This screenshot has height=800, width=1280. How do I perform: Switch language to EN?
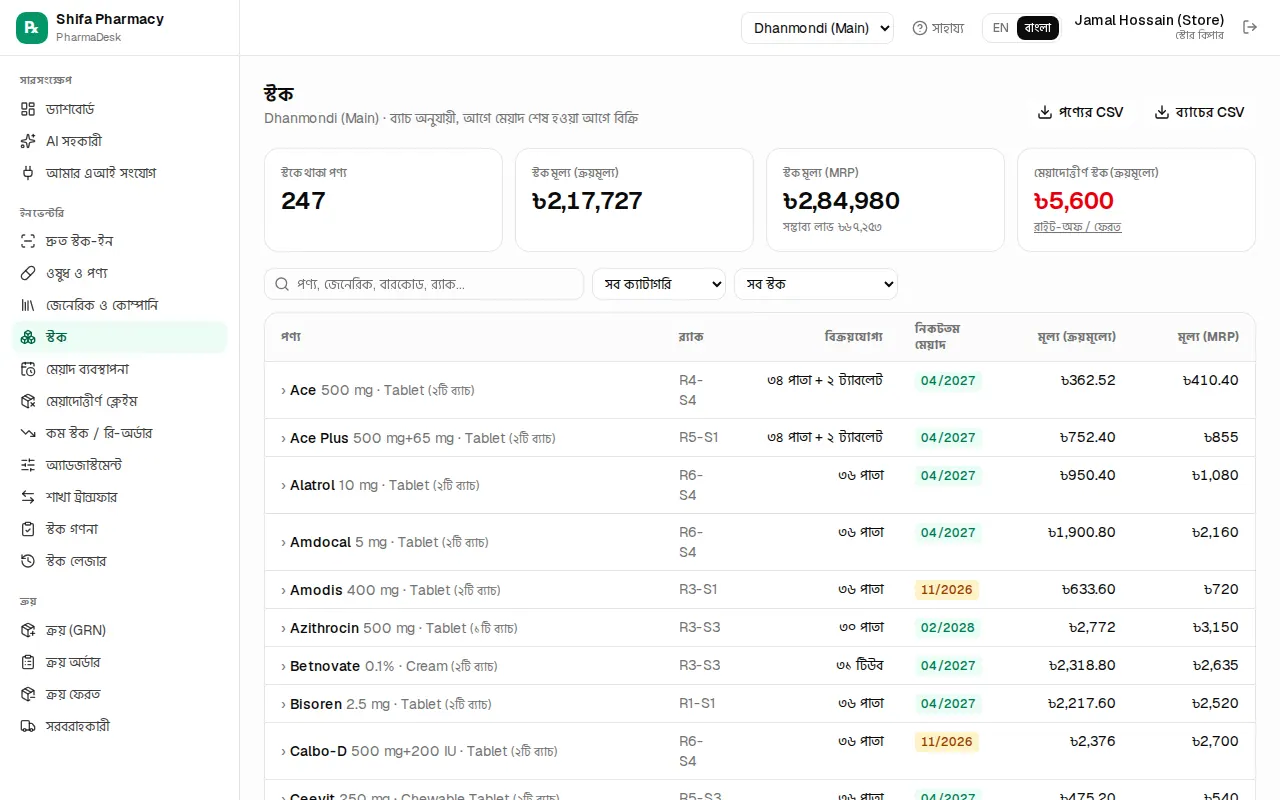(1000, 28)
